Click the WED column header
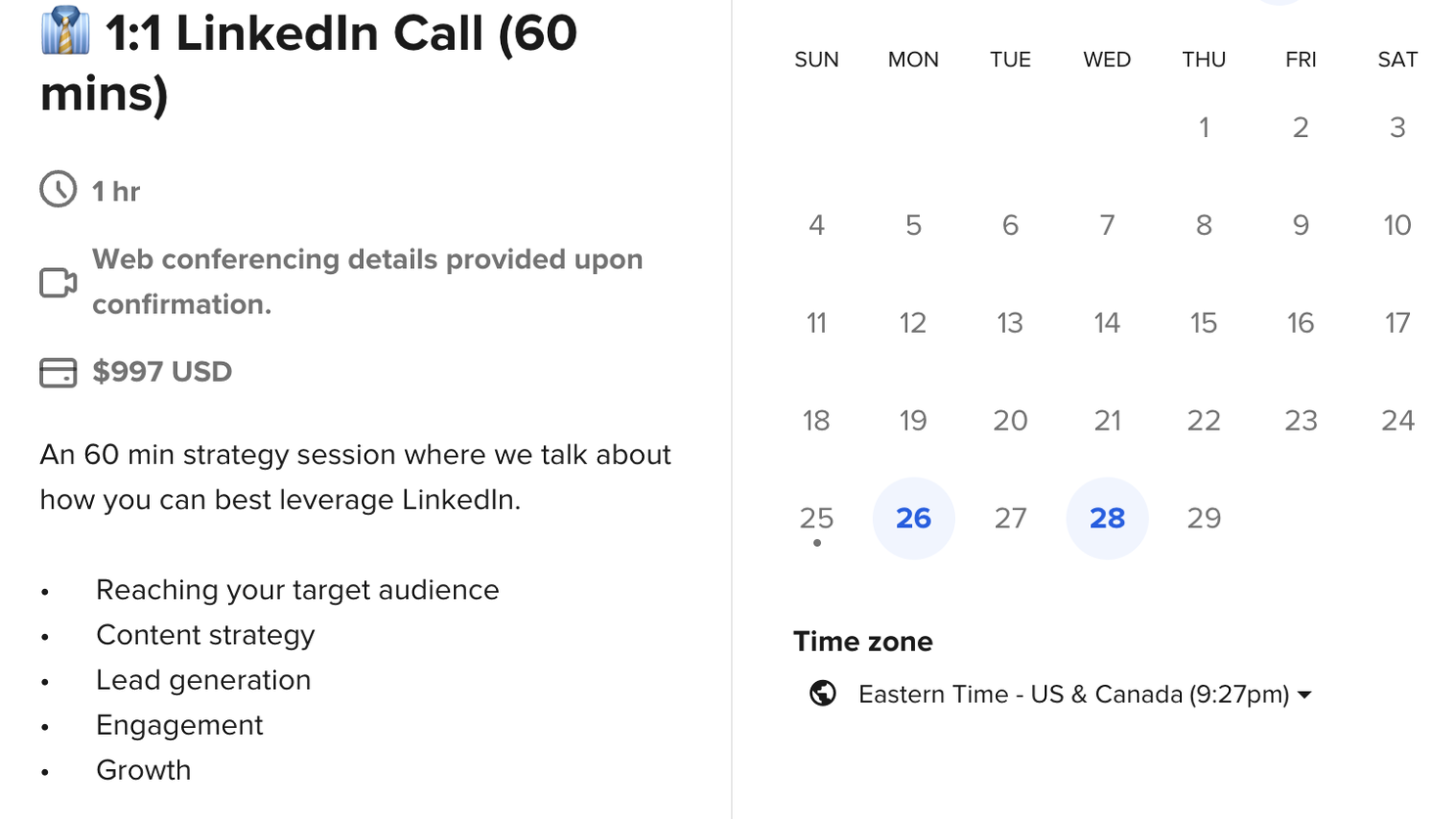 click(1107, 60)
